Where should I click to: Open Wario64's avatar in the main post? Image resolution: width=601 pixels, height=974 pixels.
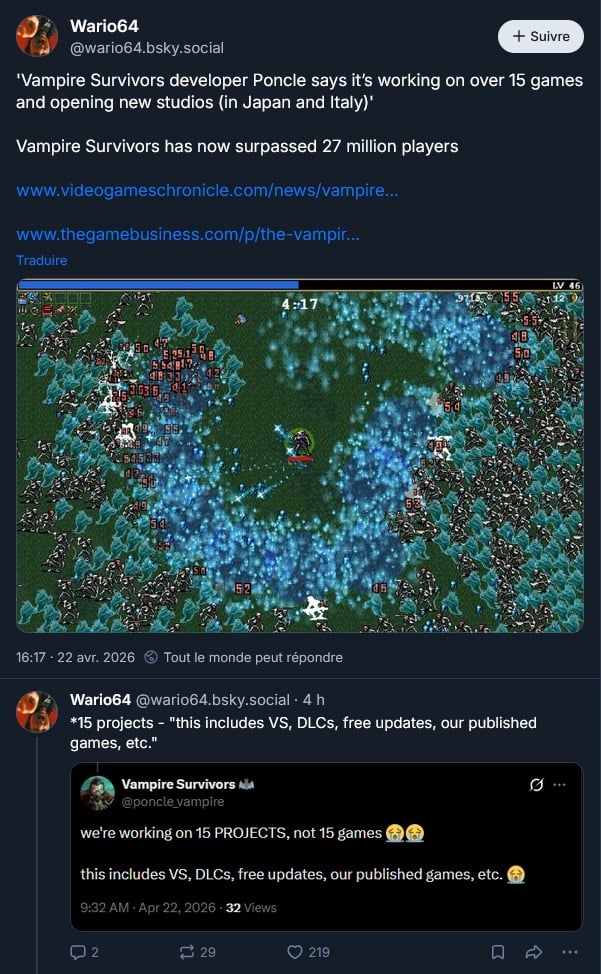pos(37,36)
